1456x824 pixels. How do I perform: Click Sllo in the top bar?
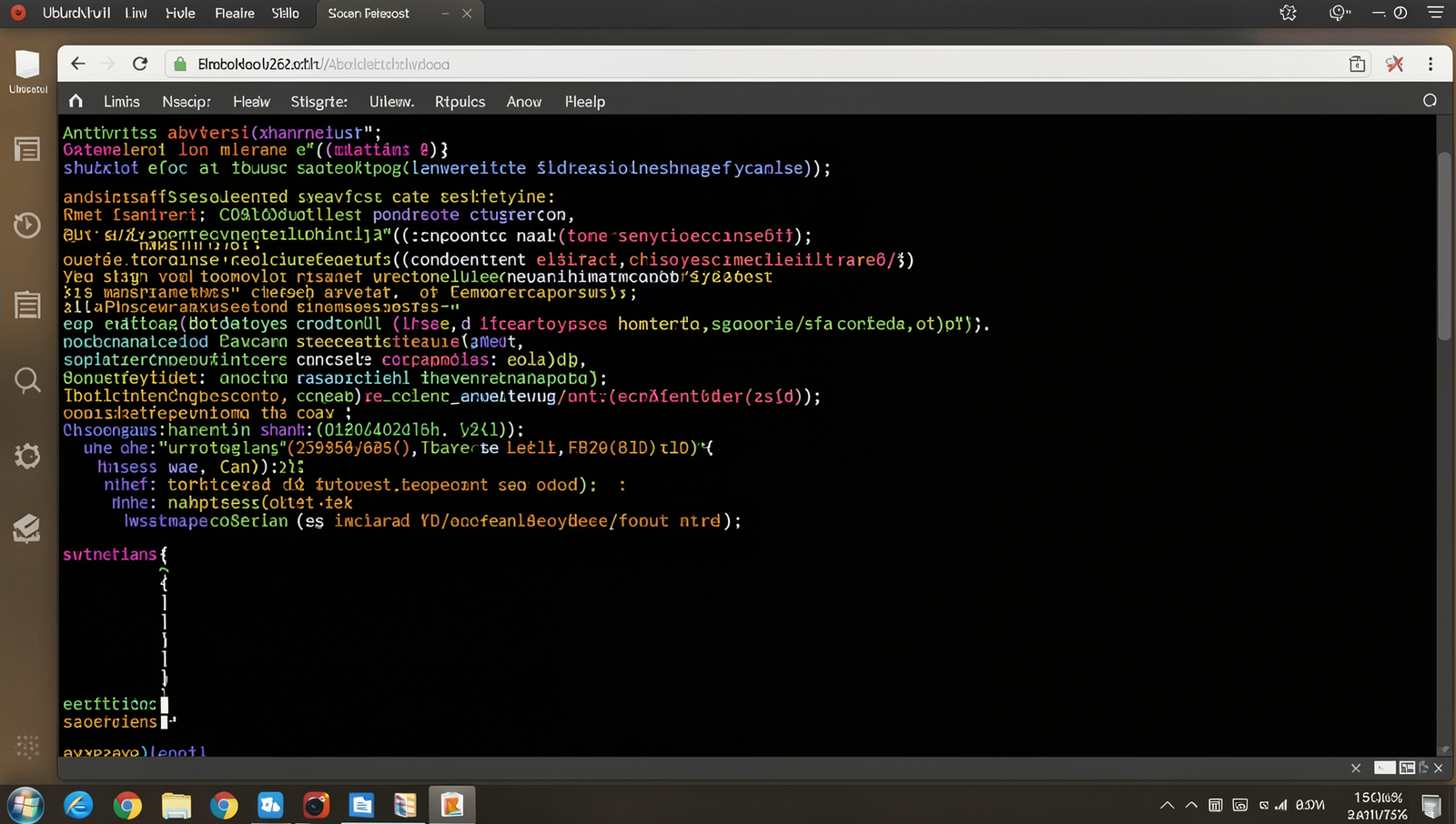tap(285, 13)
